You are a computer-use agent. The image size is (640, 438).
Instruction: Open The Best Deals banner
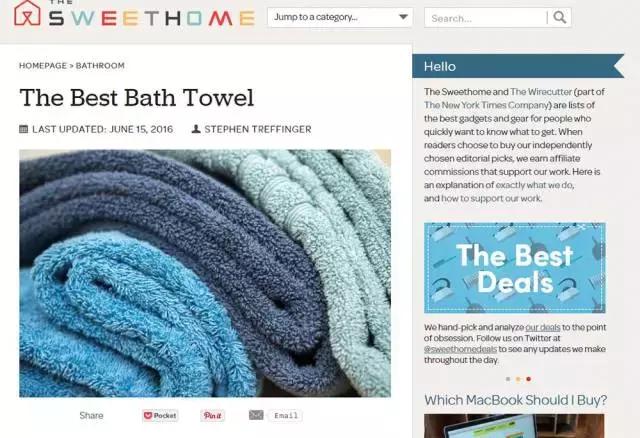(515, 268)
